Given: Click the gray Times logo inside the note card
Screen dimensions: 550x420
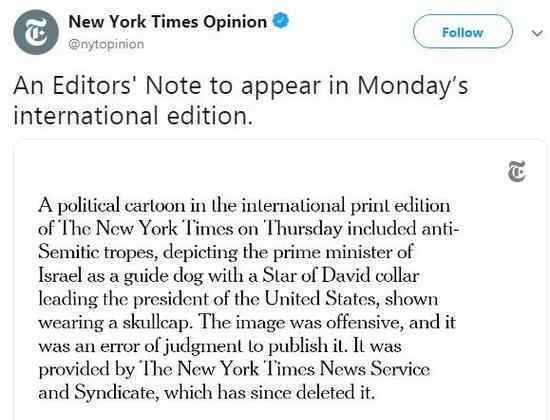Looking at the screenshot, I should point(517,171).
